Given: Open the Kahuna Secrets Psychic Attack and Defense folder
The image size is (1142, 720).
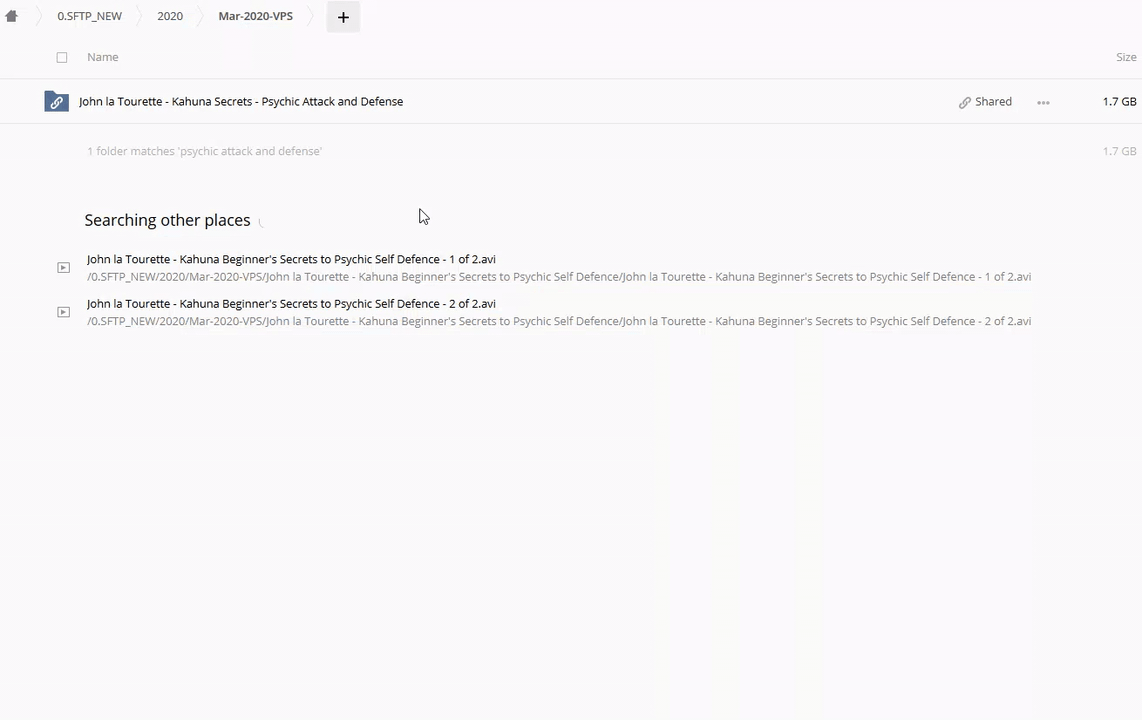Looking at the screenshot, I should coord(241,102).
